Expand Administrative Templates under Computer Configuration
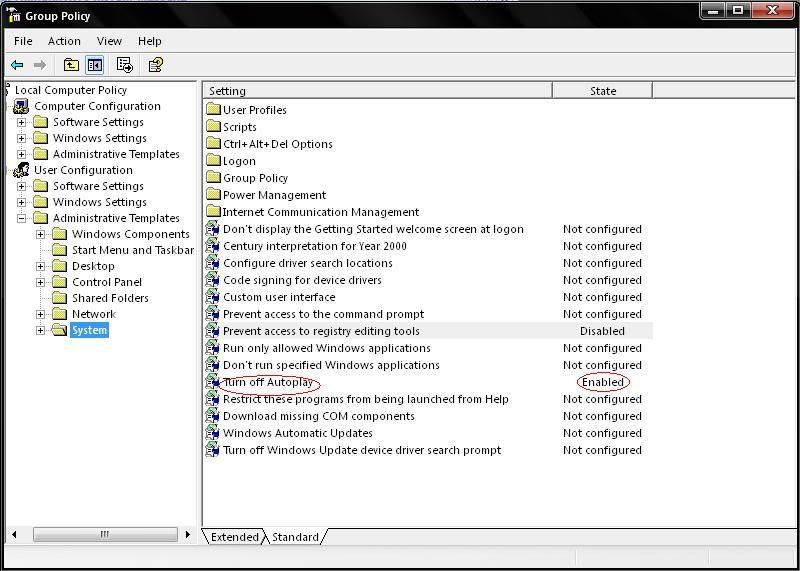Screen dimensions: 800x571 pyautogui.click(x=21, y=154)
